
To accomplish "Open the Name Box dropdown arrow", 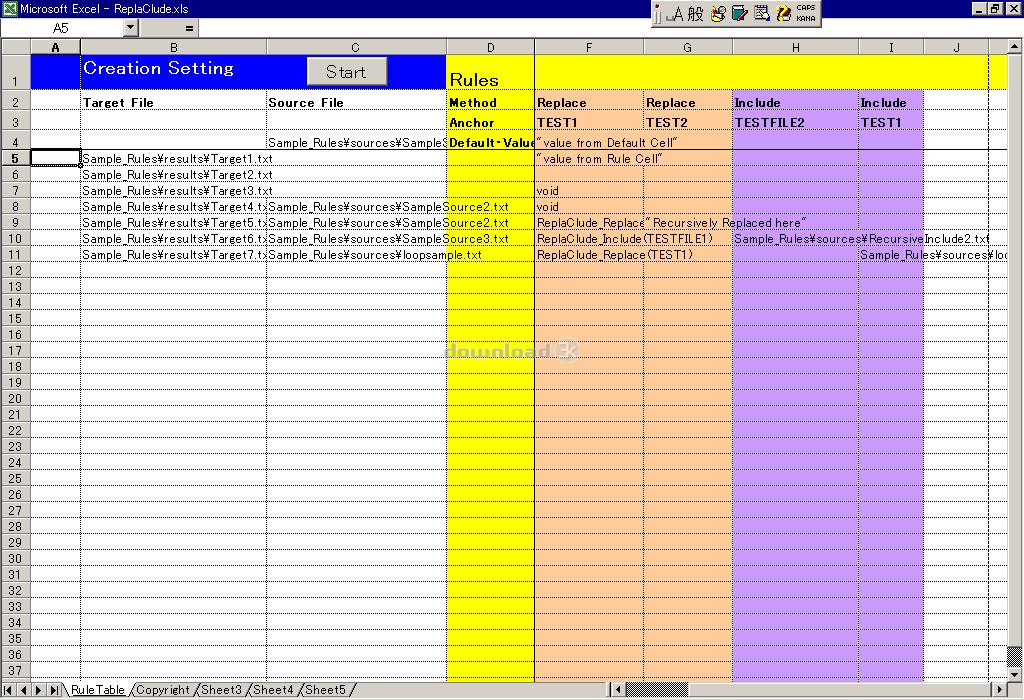I will [131, 27].
